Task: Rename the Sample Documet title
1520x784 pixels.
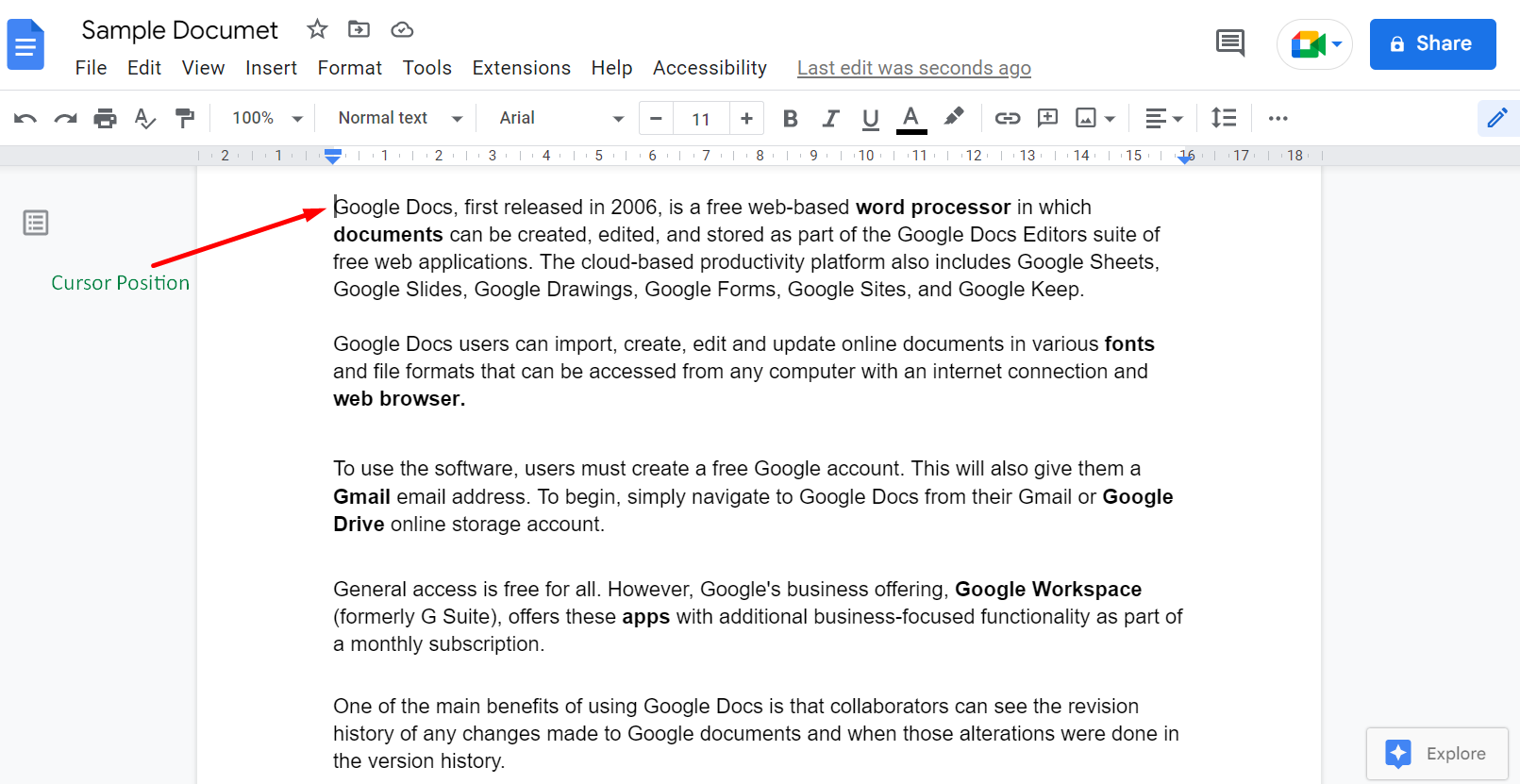Action: tap(180, 30)
